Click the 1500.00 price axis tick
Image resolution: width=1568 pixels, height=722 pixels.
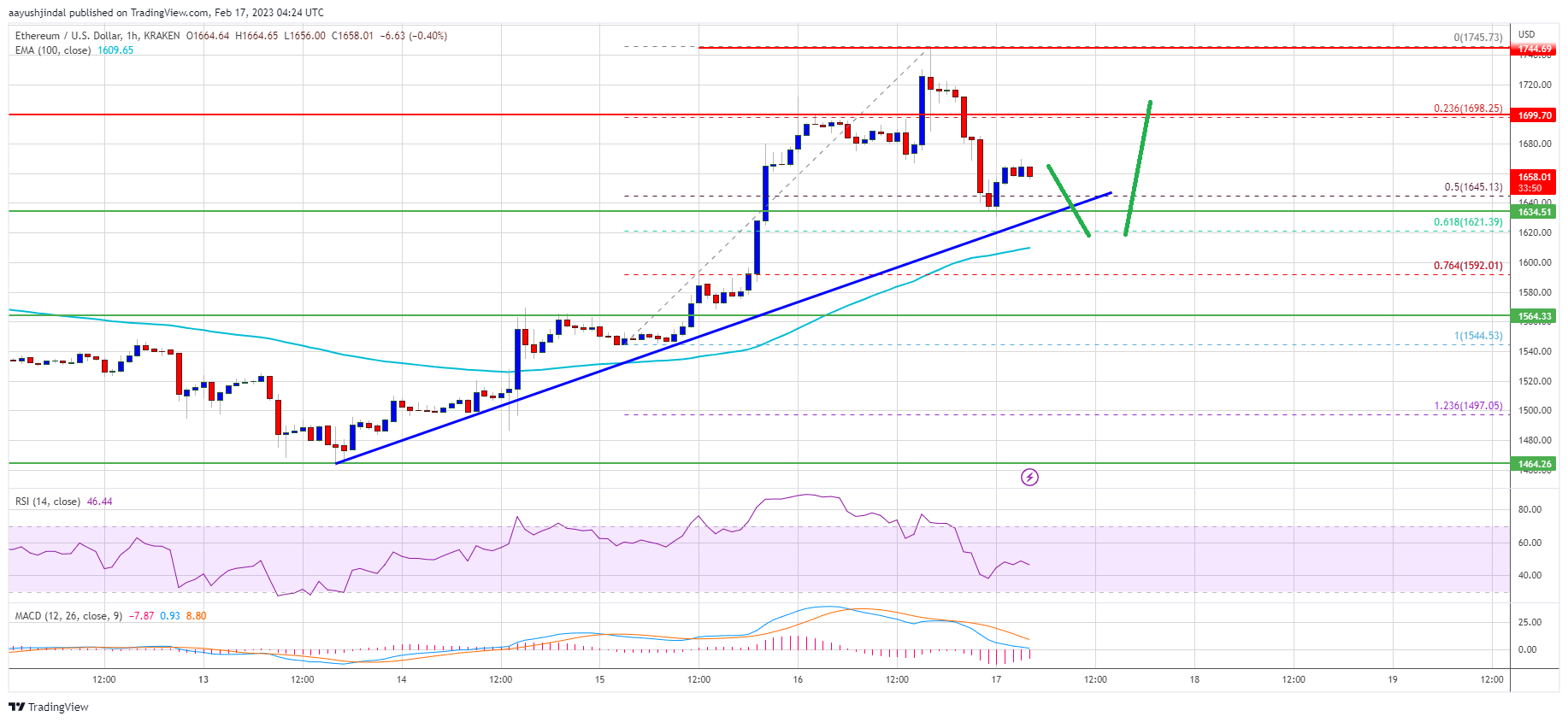coord(1535,411)
